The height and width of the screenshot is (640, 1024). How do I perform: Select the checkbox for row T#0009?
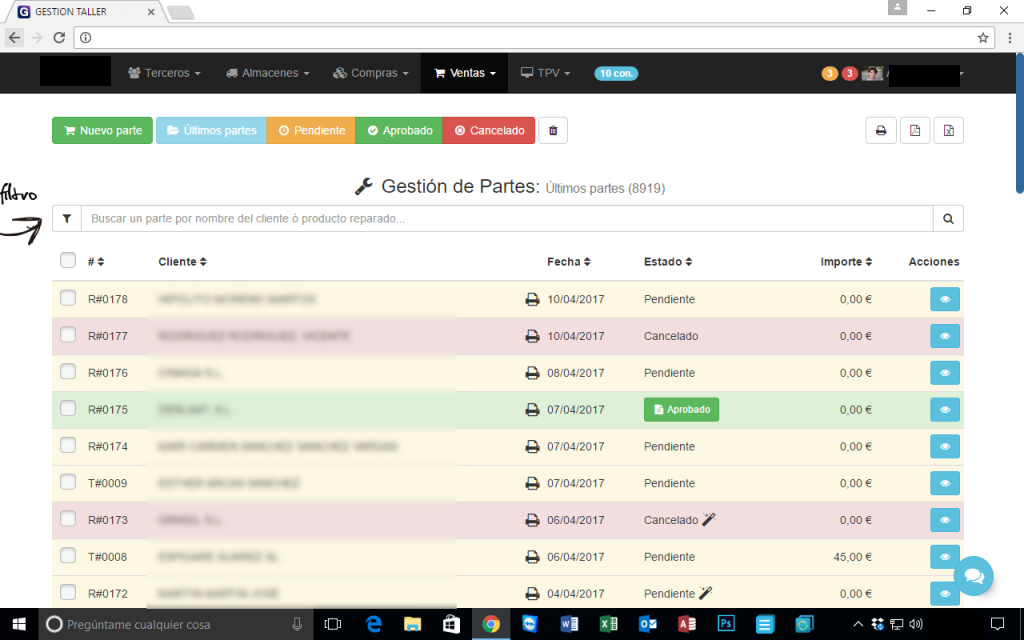click(68, 482)
